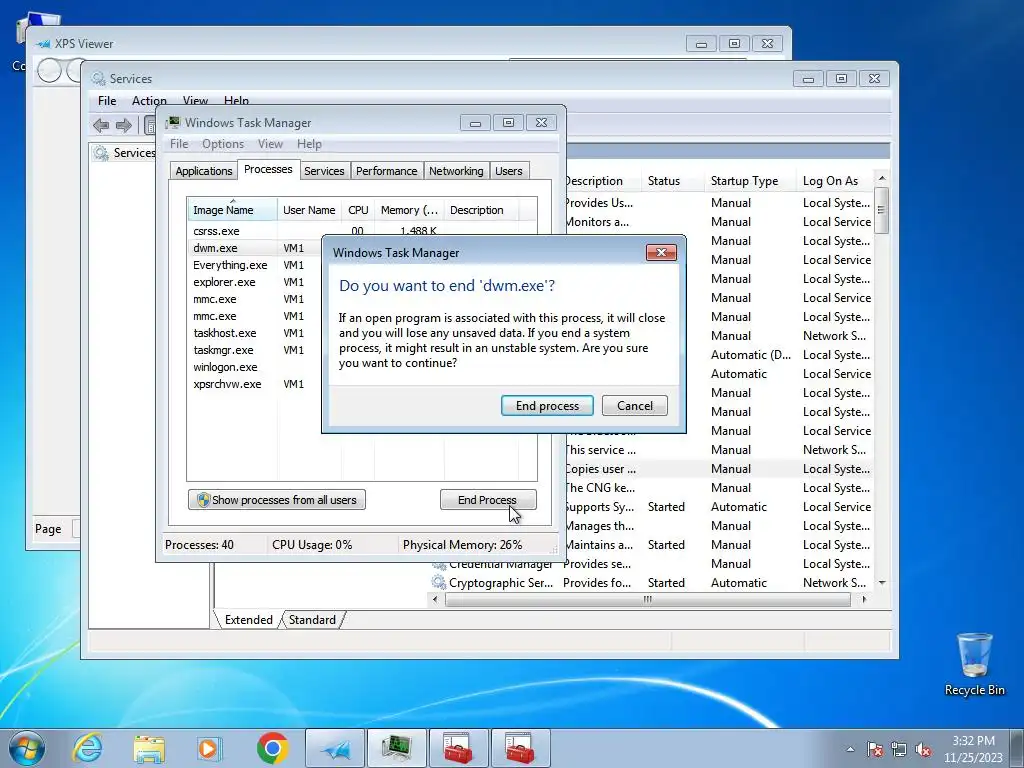Select Services node in left tree pane

(125, 153)
